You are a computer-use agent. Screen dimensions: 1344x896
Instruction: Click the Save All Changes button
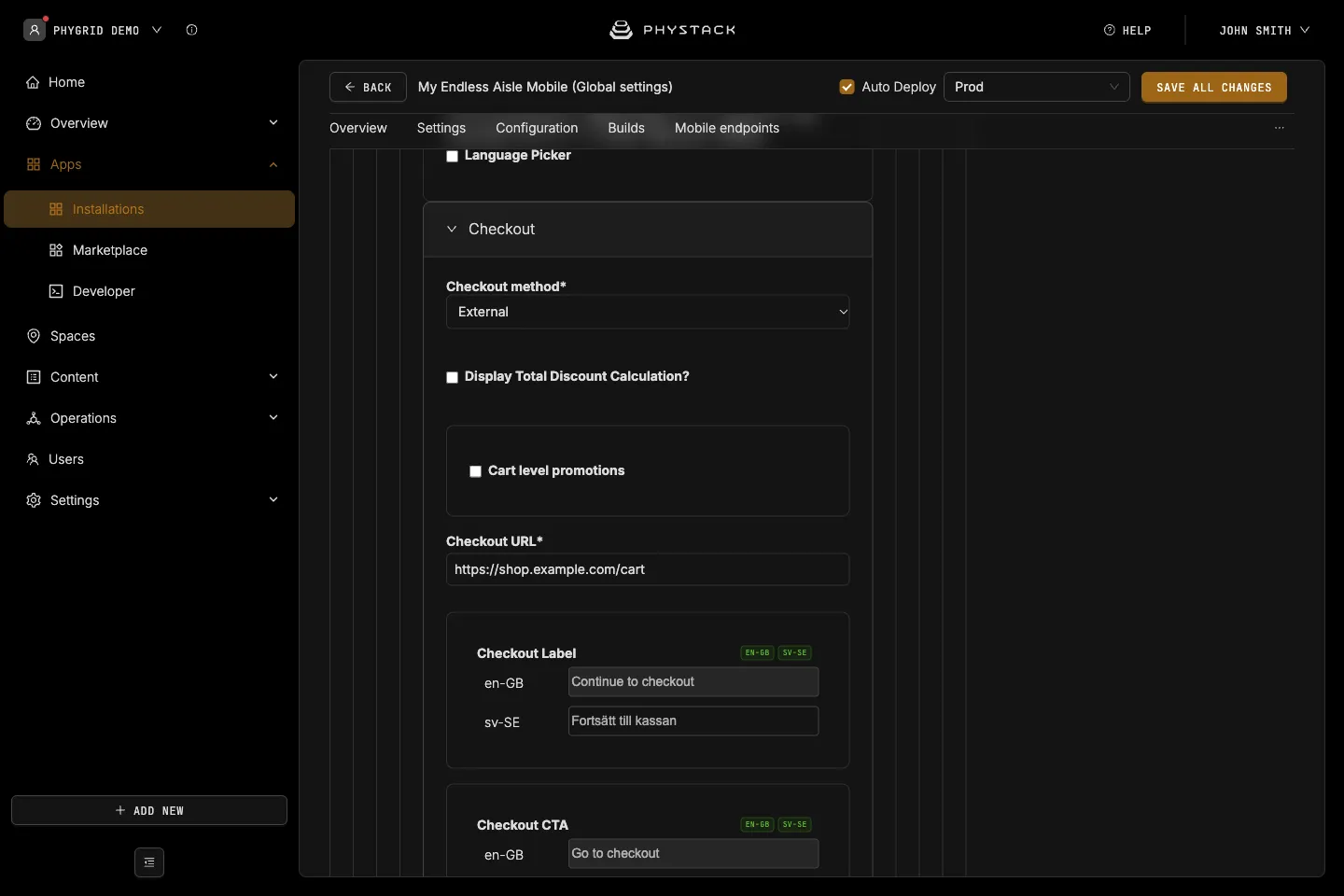1214,87
